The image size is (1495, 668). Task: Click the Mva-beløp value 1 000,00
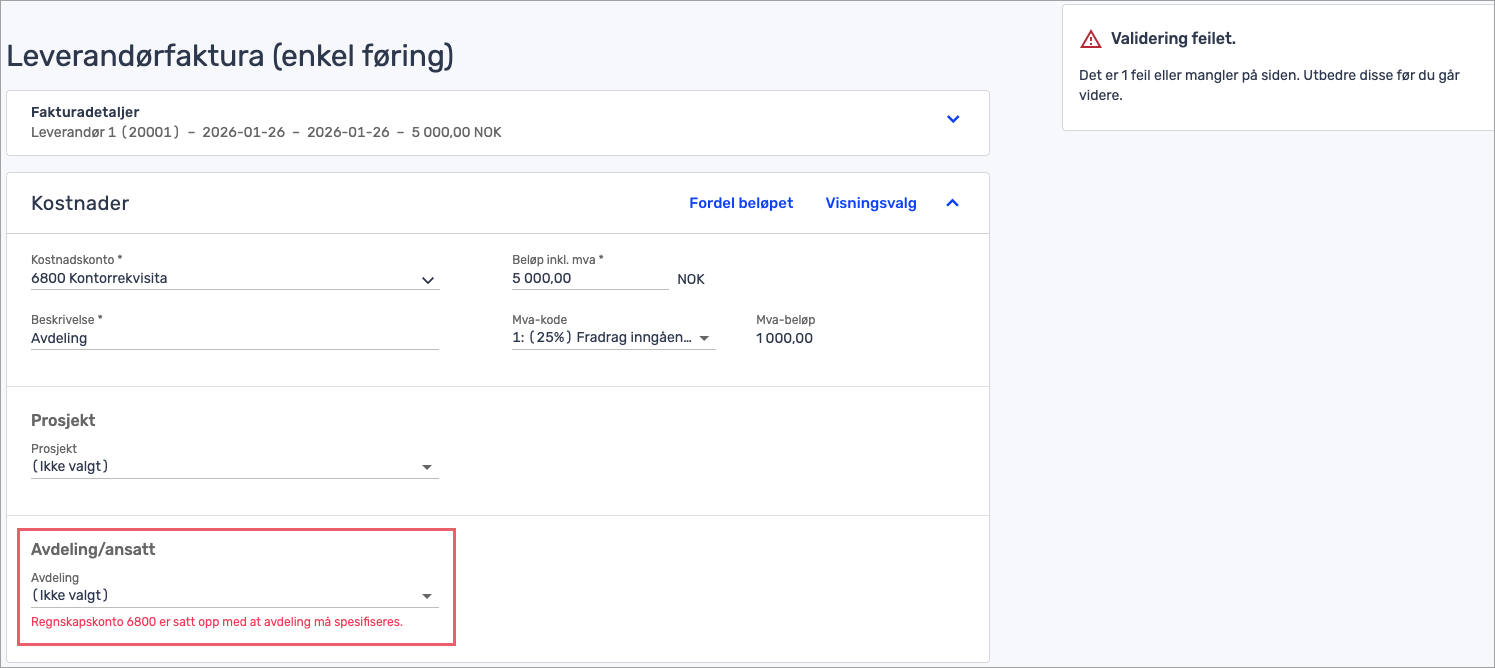(784, 338)
